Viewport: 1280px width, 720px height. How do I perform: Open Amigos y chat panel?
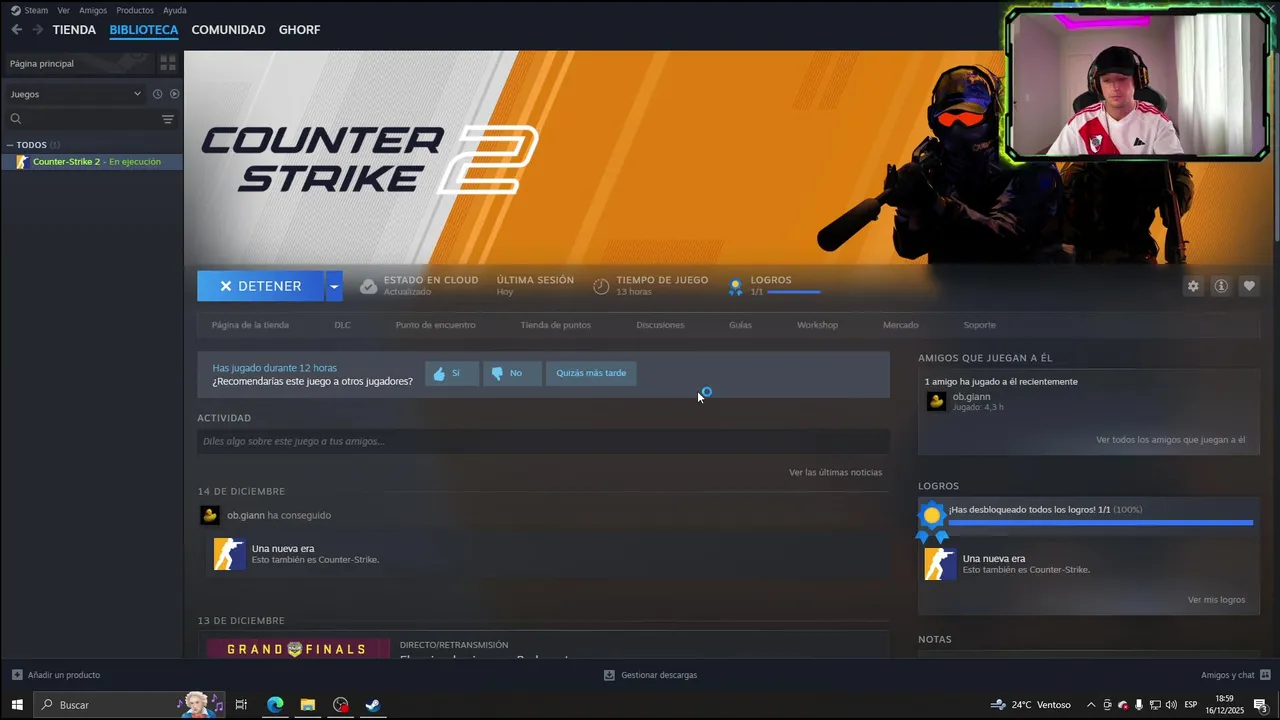coord(1236,675)
